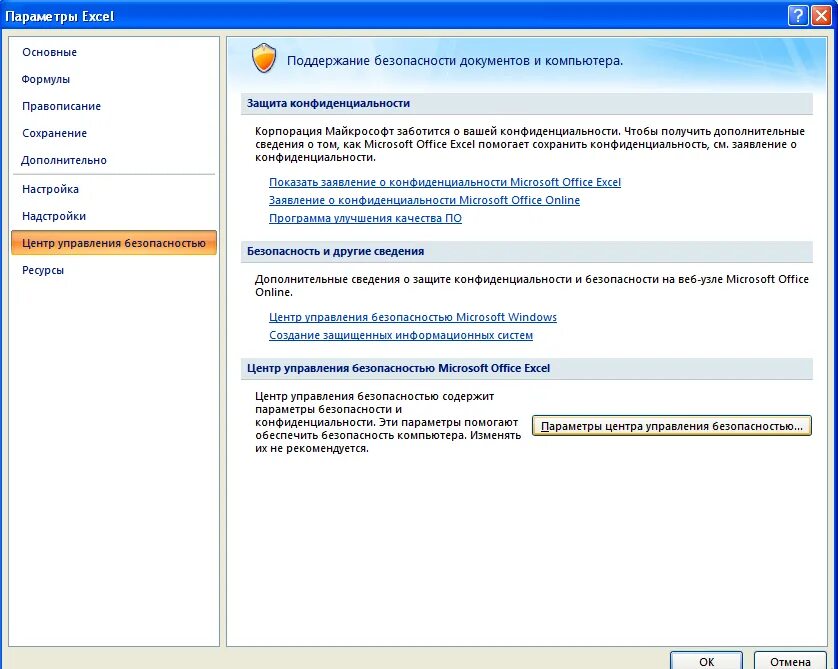Open link Заявление о конфиденциальности Microsoft Office Online
This screenshot has width=838, height=669.
(424, 200)
